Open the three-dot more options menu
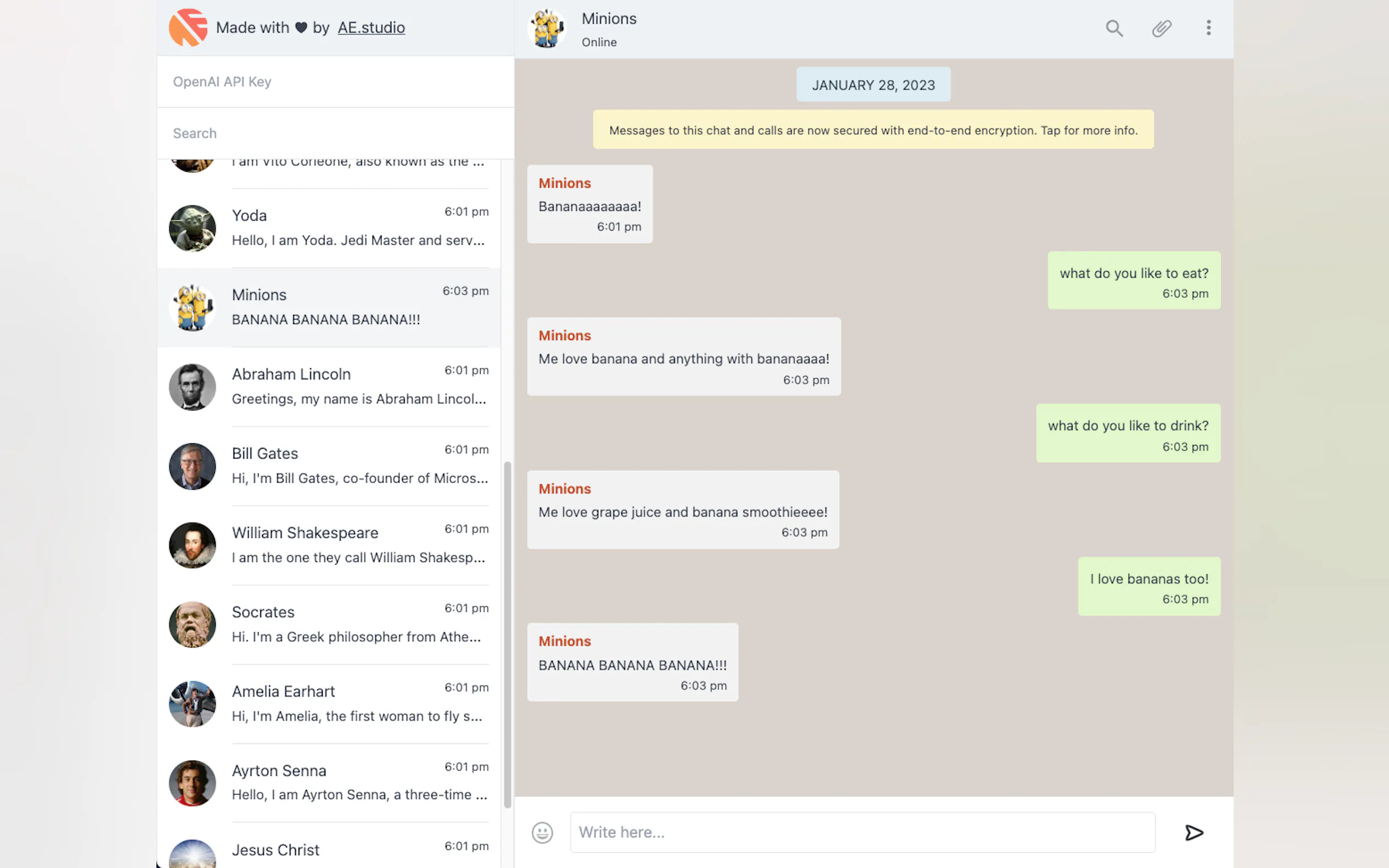1389x868 pixels. pos(1208,28)
